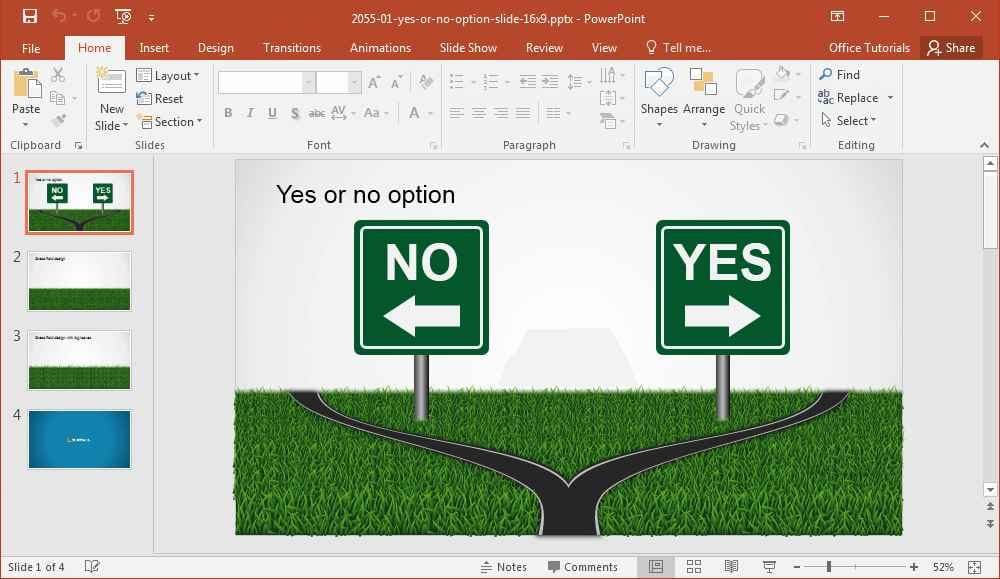Start slide show from status bar icon
1000x579 pixels.
click(769, 566)
